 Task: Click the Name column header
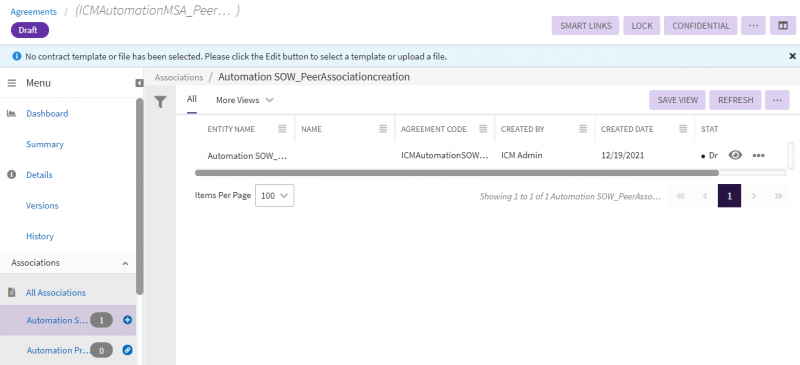[311, 129]
